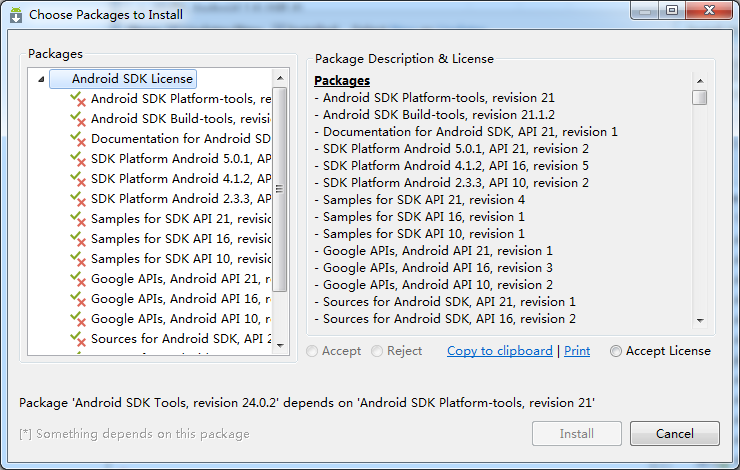740x470 pixels.
Task: Click description panel scrollbar up arrow
Action: 700,81
